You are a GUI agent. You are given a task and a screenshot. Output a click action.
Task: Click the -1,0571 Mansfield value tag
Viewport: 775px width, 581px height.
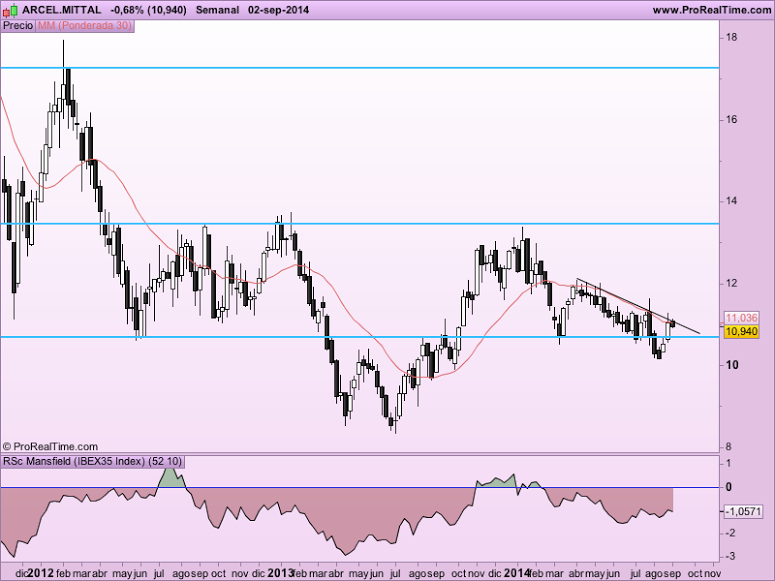(743, 511)
